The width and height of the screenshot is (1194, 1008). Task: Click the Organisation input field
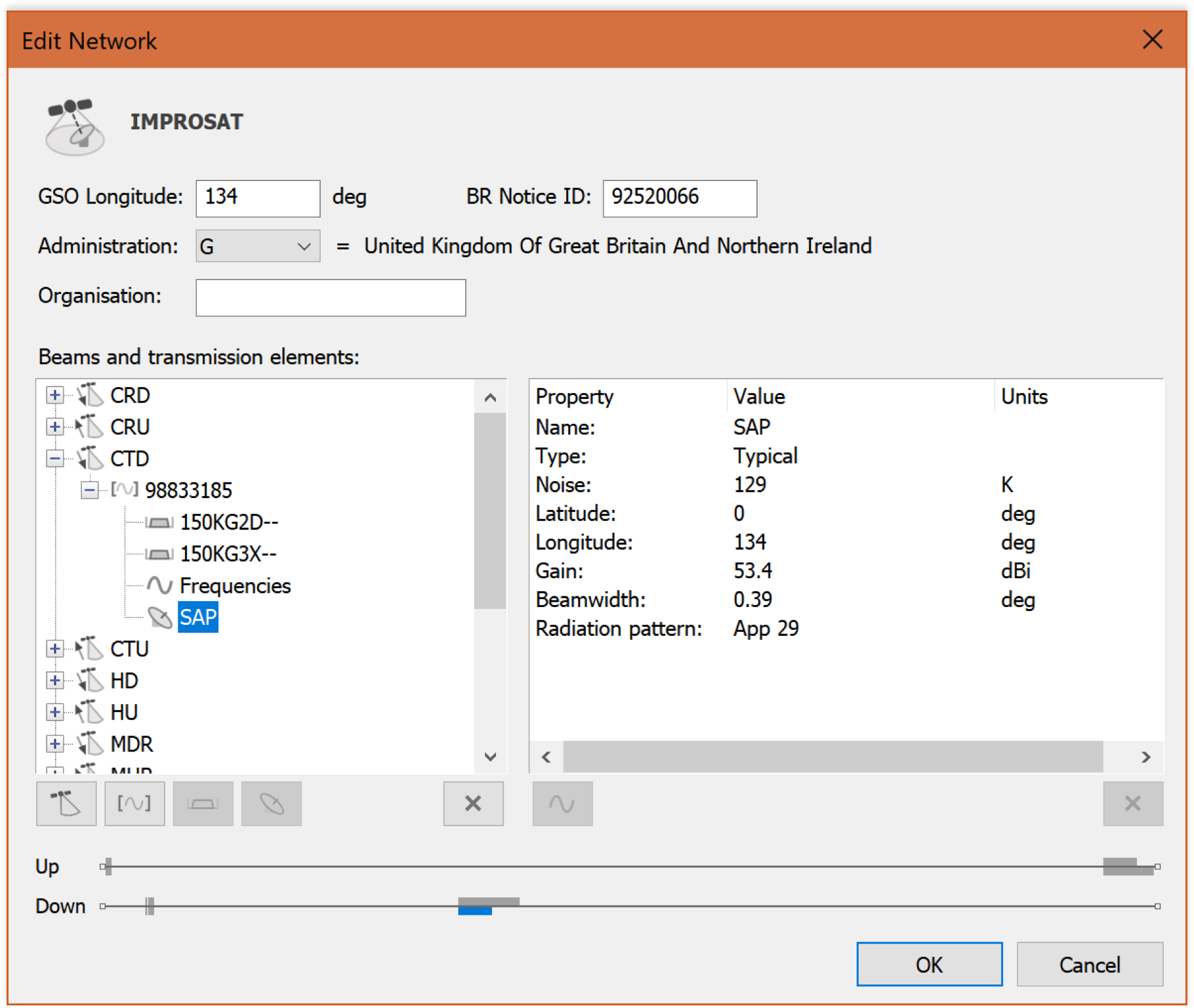[331, 297]
